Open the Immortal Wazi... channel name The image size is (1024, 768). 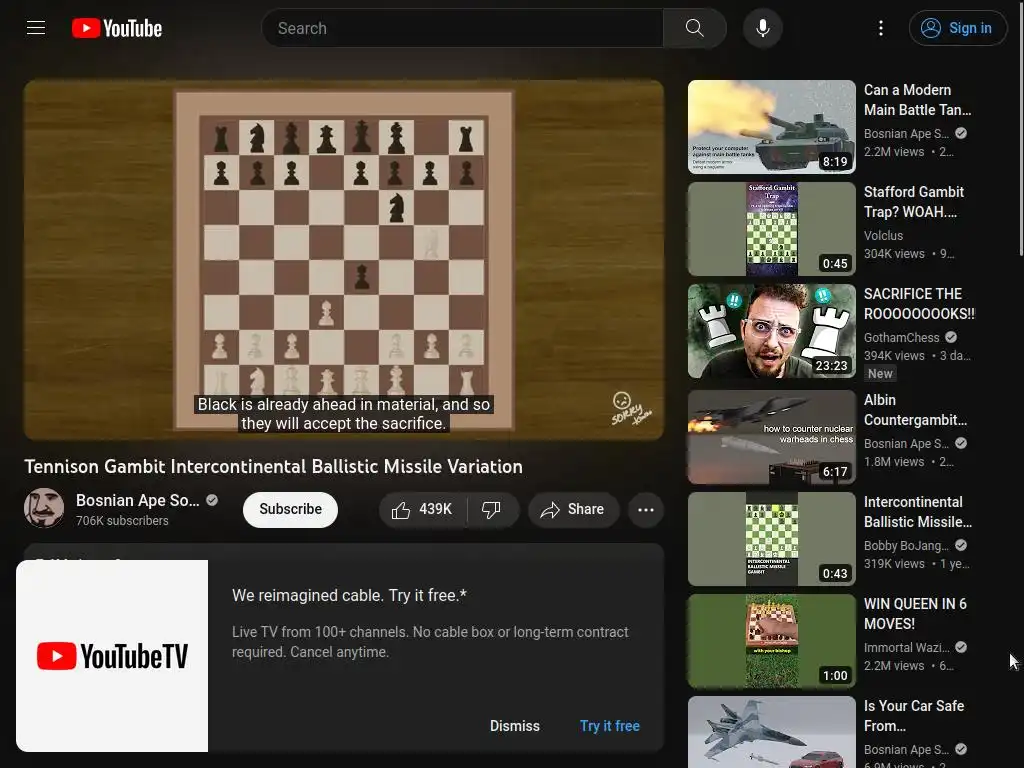coord(906,648)
